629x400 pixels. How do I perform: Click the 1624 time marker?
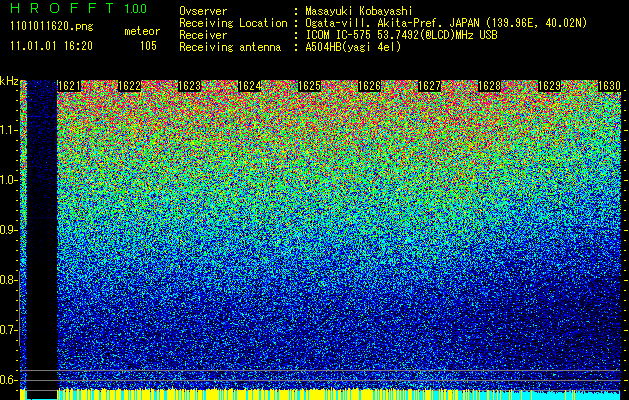coord(250,86)
